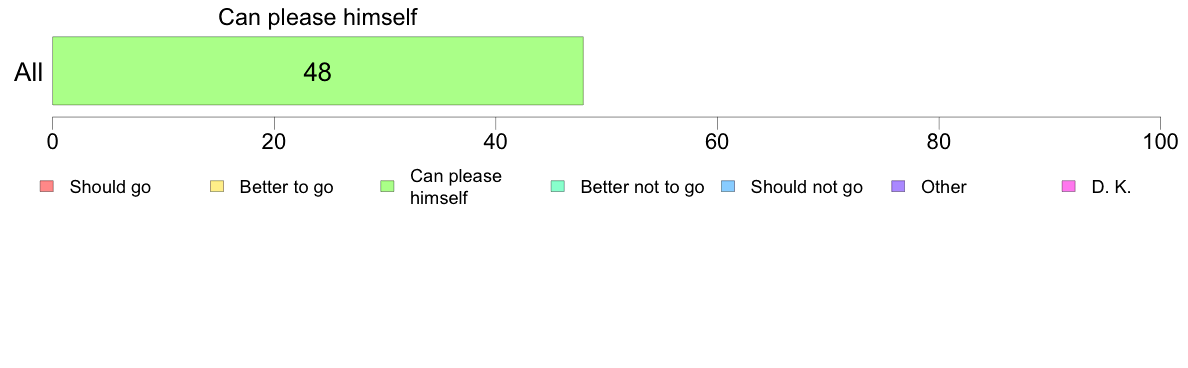
Task: Click the green Can please himself swatch
Action: (387, 186)
